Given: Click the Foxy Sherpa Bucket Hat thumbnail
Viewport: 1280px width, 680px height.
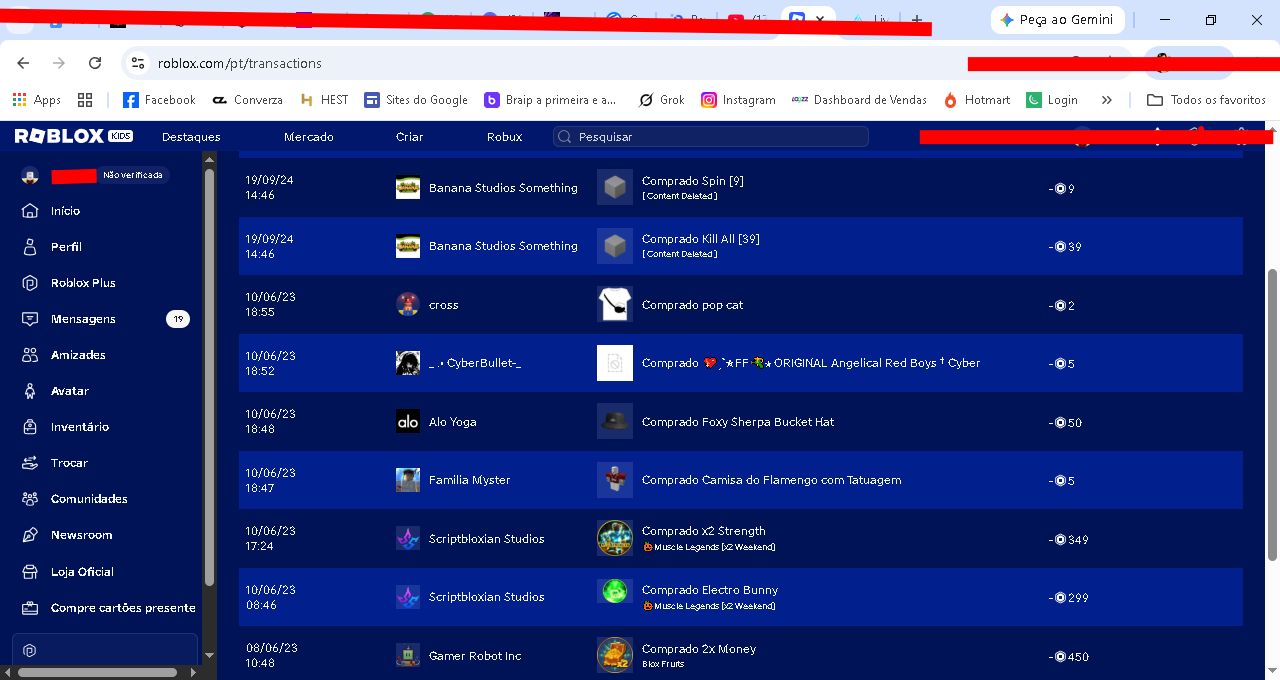Looking at the screenshot, I should [615, 422].
